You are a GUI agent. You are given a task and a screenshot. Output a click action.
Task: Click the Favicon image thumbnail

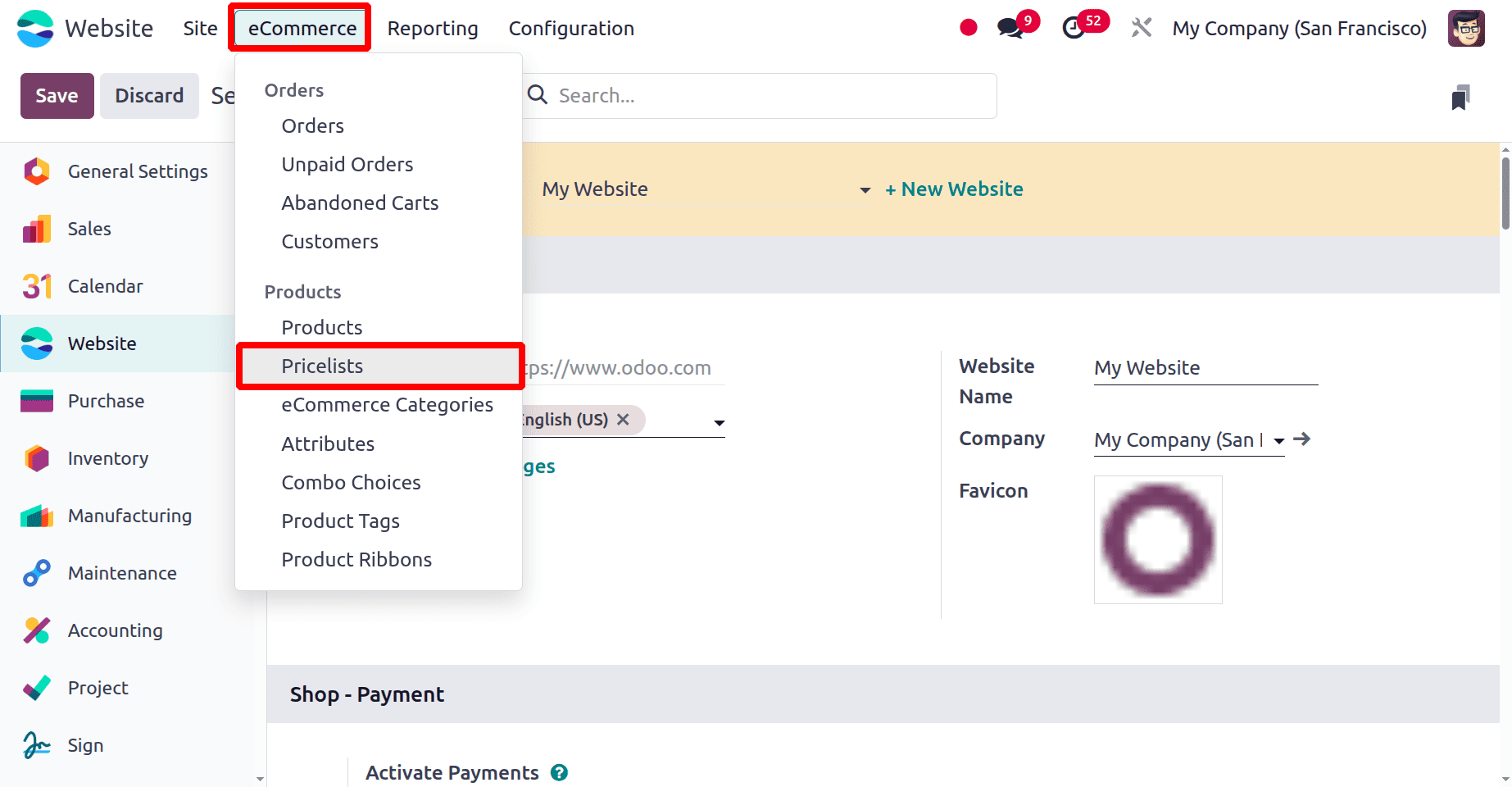click(1158, 540)
